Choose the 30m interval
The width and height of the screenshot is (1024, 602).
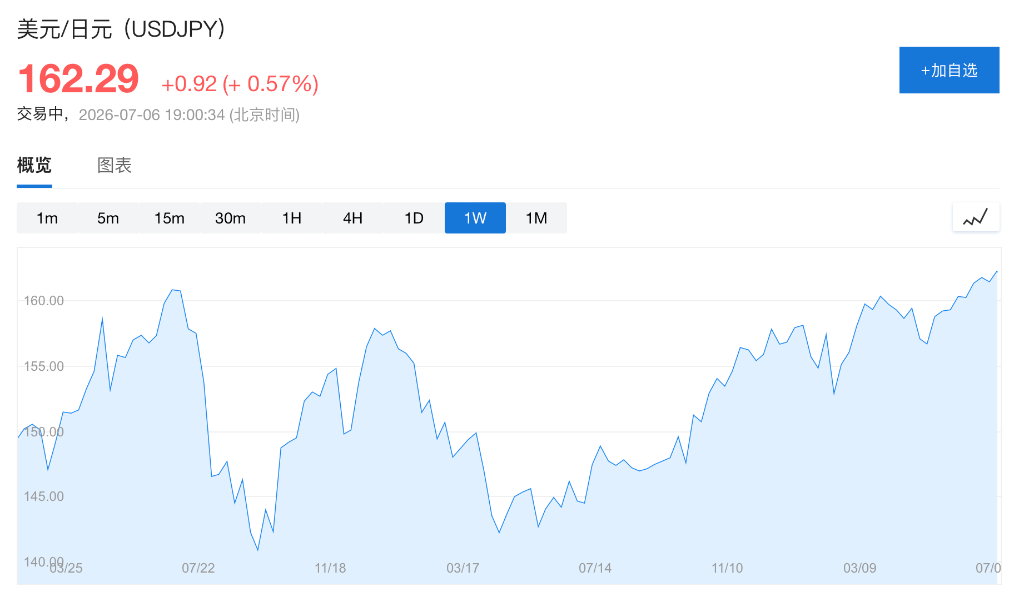(x=231, y=218)
